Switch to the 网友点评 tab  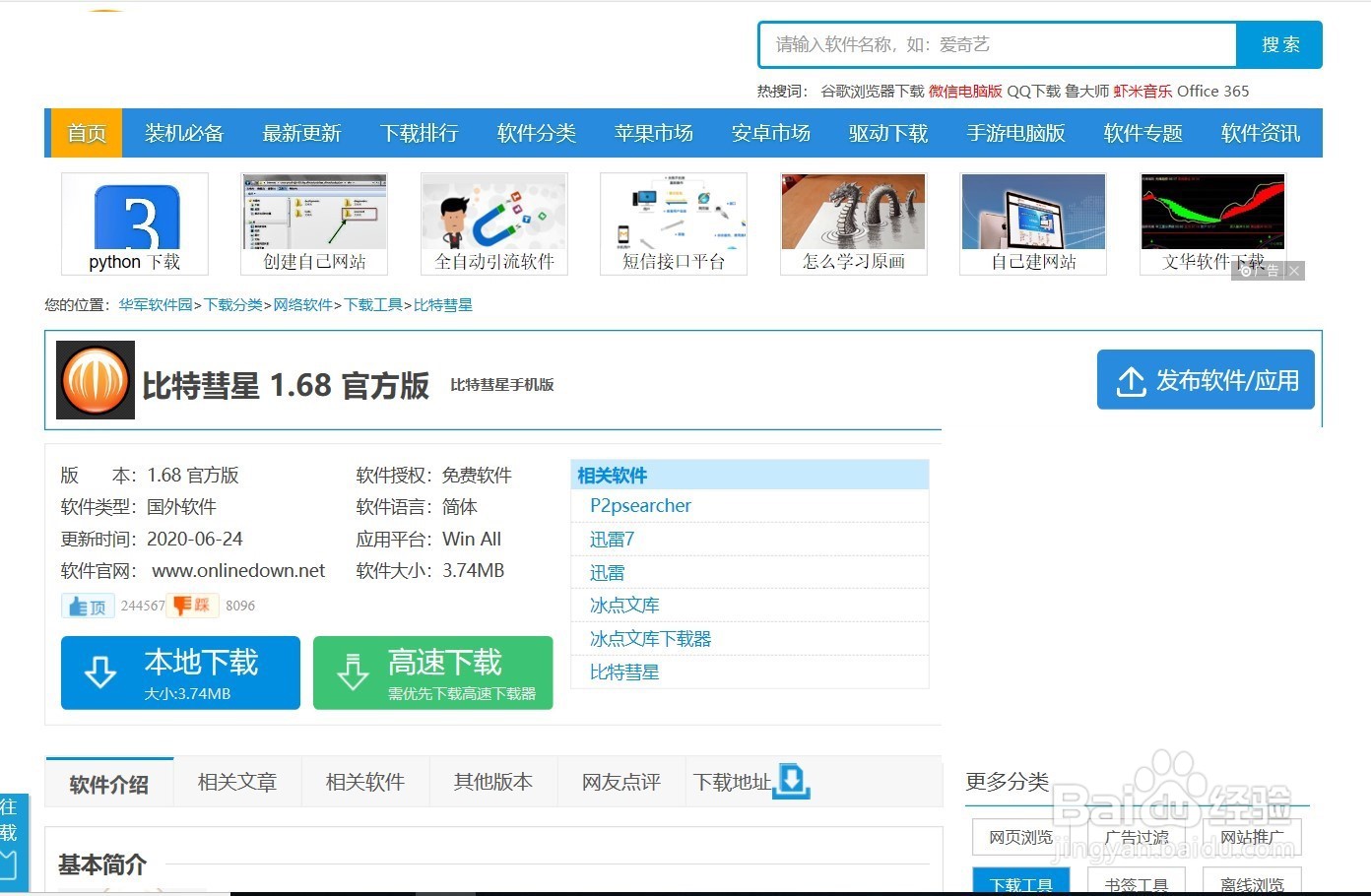(x=621, y=782)
